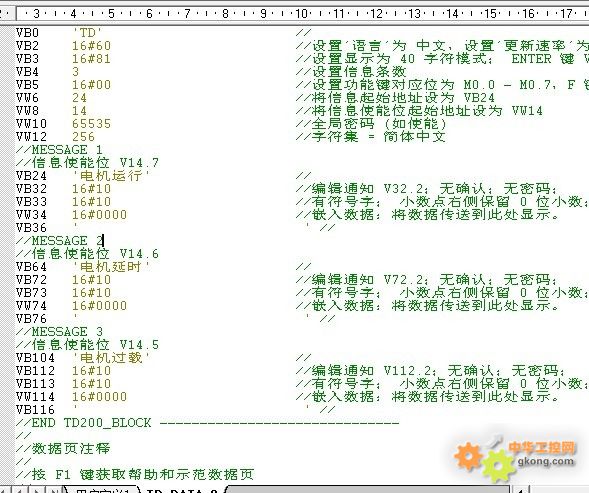Image resolution: width=589 pixels, height=493 pixels.
Task: Click the //MESSAGE 1 comment line
Action: click(59, 150)
